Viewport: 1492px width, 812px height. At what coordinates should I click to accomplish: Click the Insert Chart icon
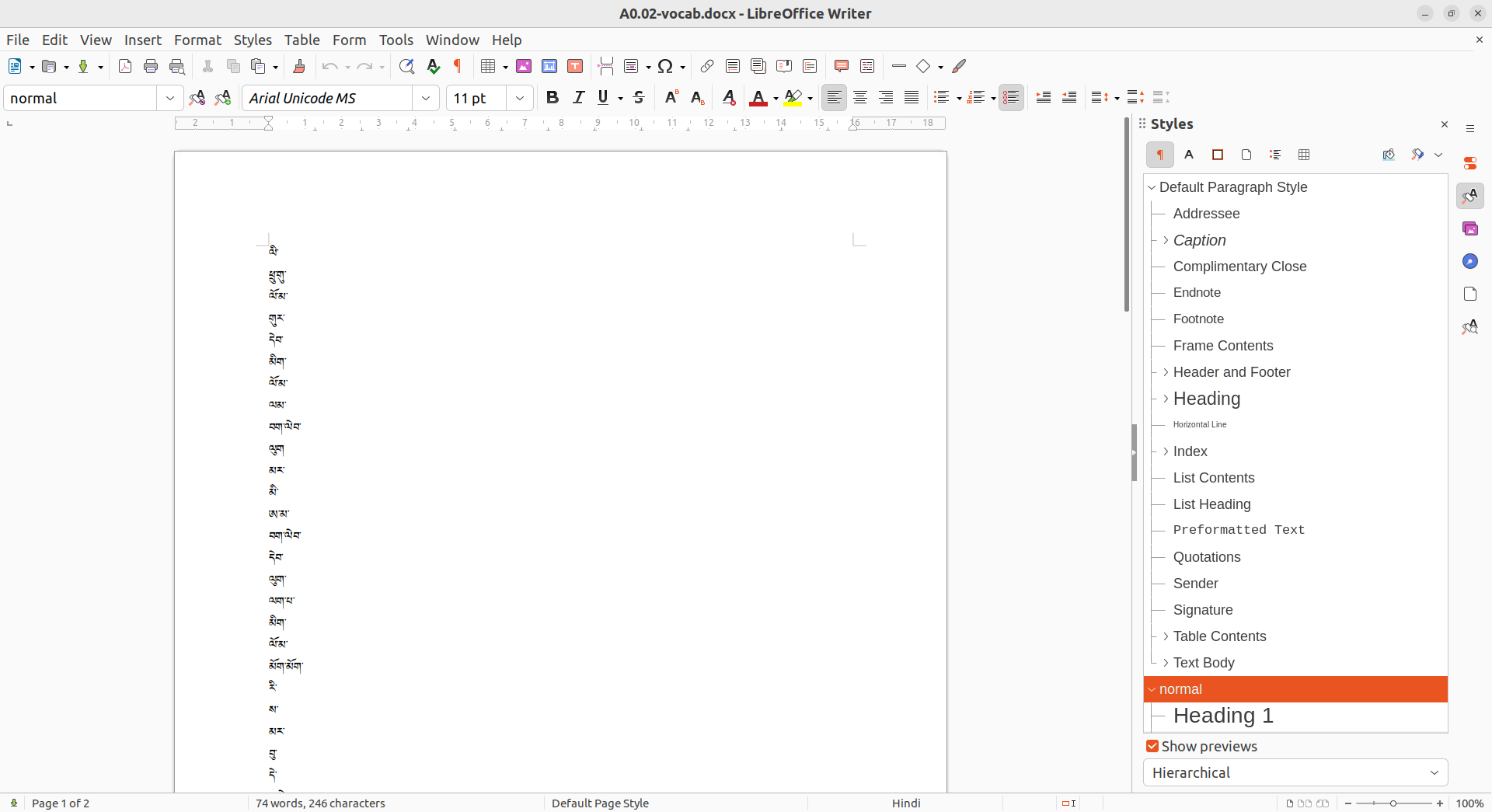tap(549, 66)
